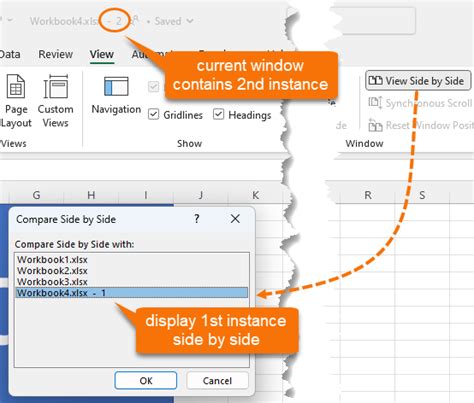The width and height of the screenshot is (474, 403).
Task: Switch to the Data tab
Action: point(10,54)
